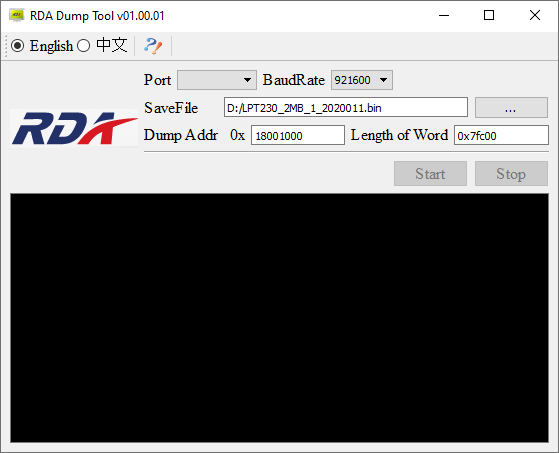
Task: Maximize the RDA Dump Tool window
Action: (x=489, y=15)
